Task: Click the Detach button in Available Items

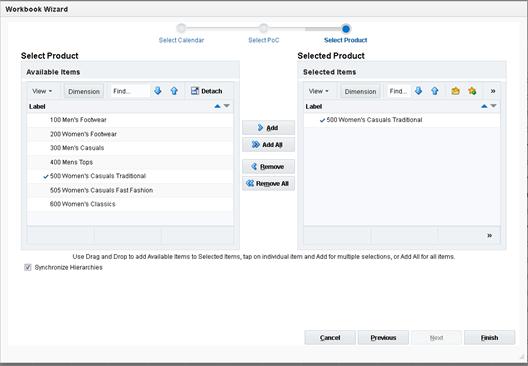Action: tap(206, 91)
